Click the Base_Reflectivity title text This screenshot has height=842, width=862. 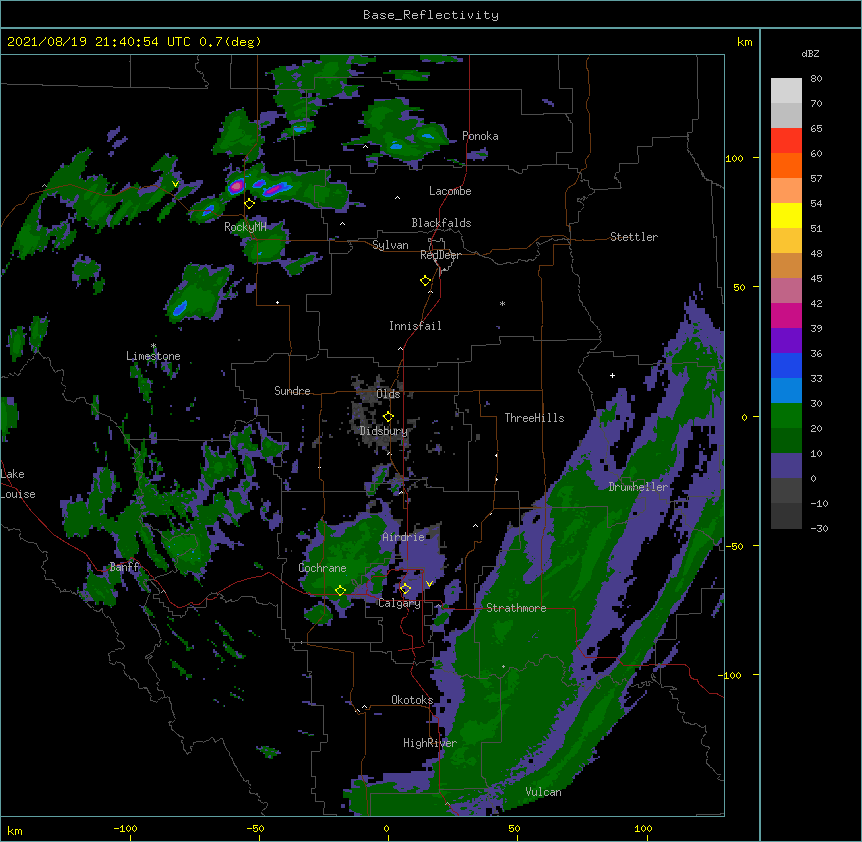point(431,15)
